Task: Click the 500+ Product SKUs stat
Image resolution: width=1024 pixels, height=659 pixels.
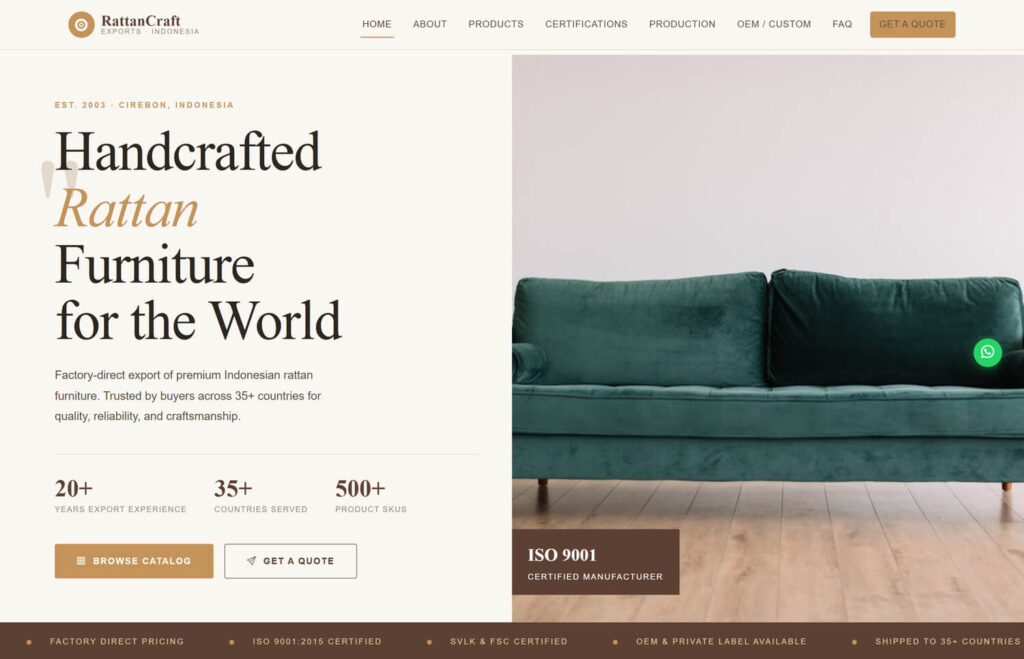Action: (x=371, y=496)
